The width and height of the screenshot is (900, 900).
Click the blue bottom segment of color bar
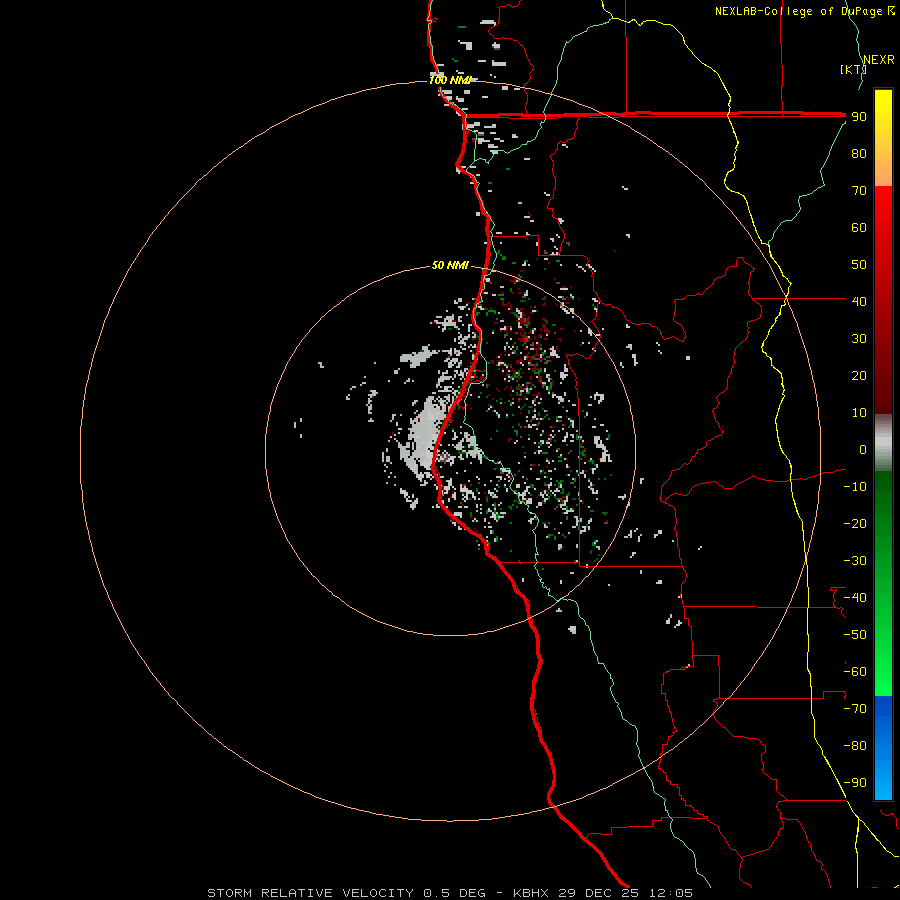[883, 748]
